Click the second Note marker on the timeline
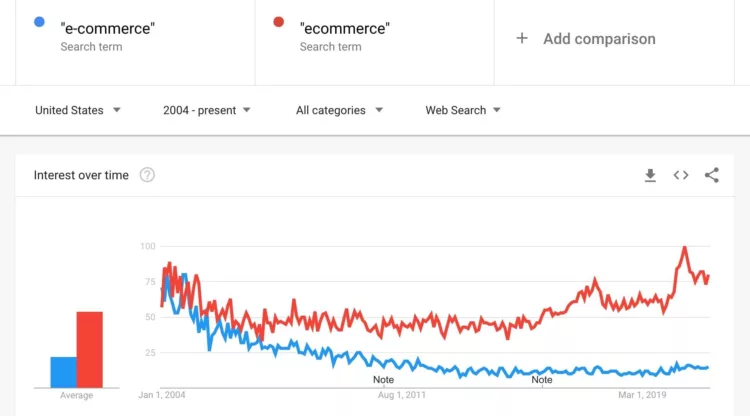 point(541,380)
